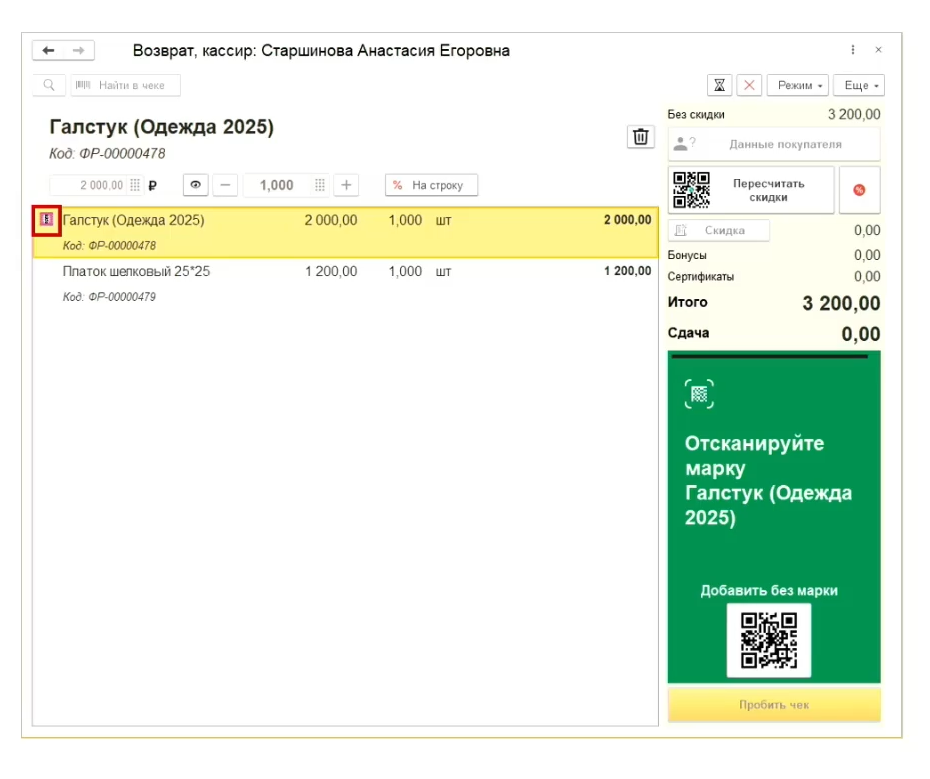Click the hourglass postpone receipt icon

pyautogui.click(x=719, y=85)
